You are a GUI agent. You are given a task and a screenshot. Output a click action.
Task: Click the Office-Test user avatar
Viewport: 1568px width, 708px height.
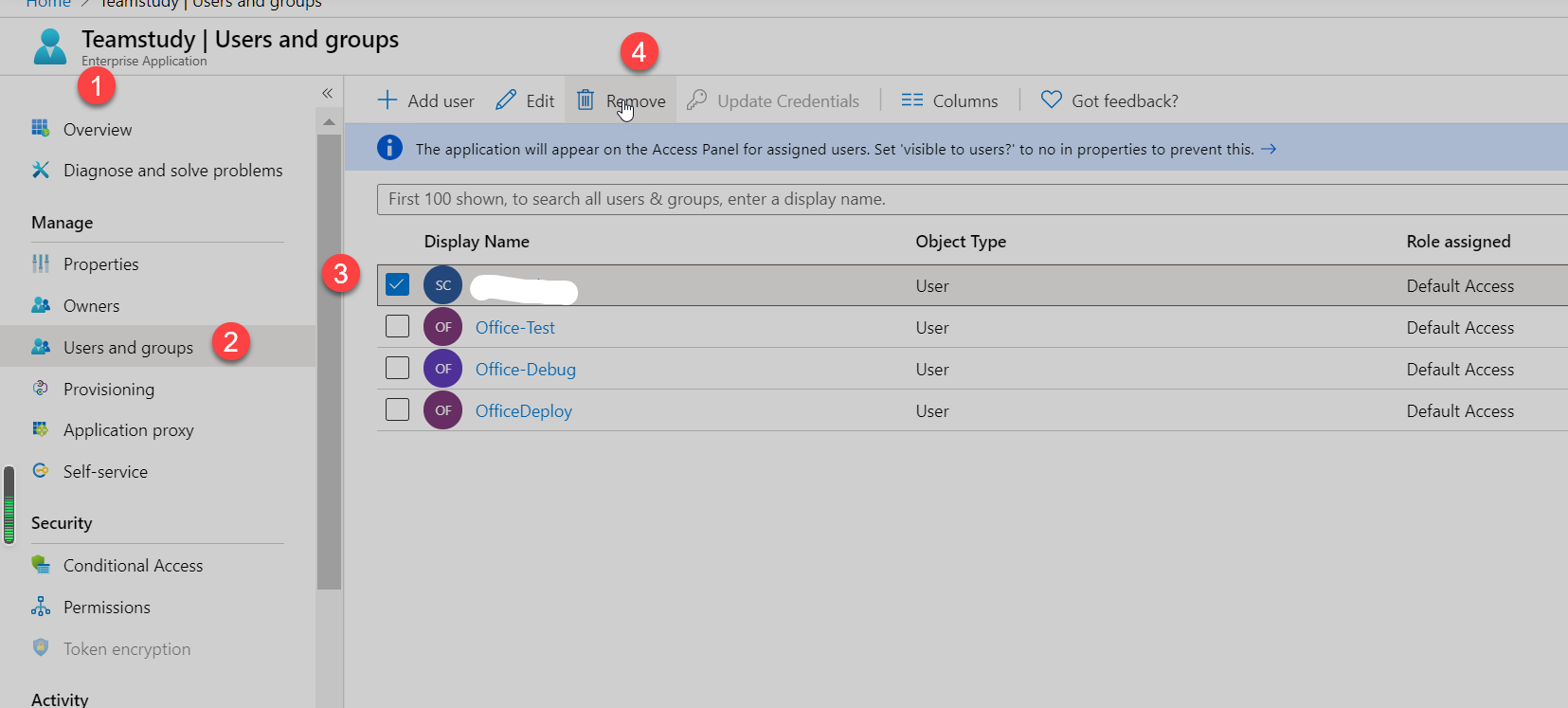point(442,327)
